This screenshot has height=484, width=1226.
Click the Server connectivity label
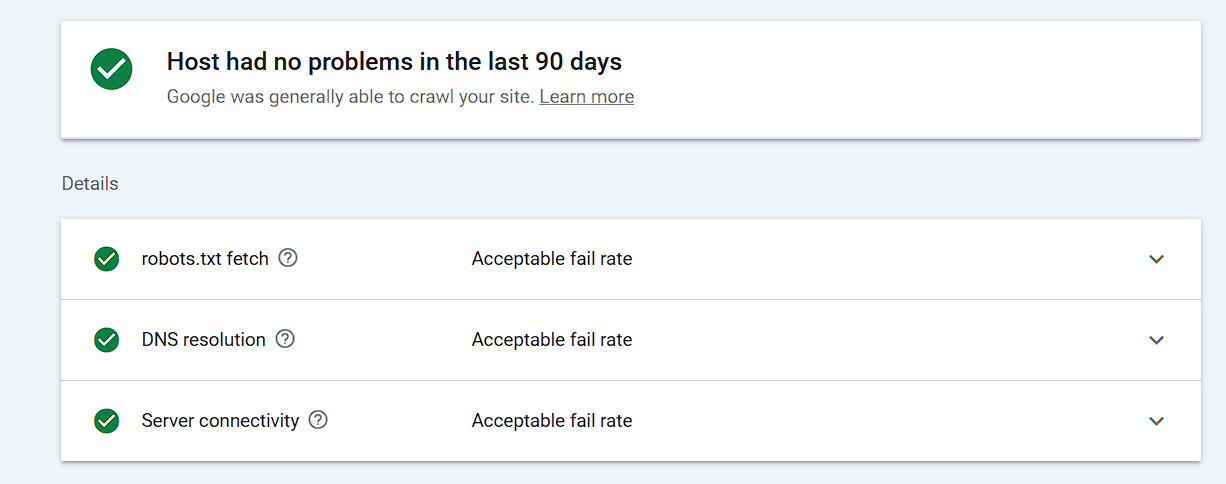pyautogui.click(x=220, y=421)
